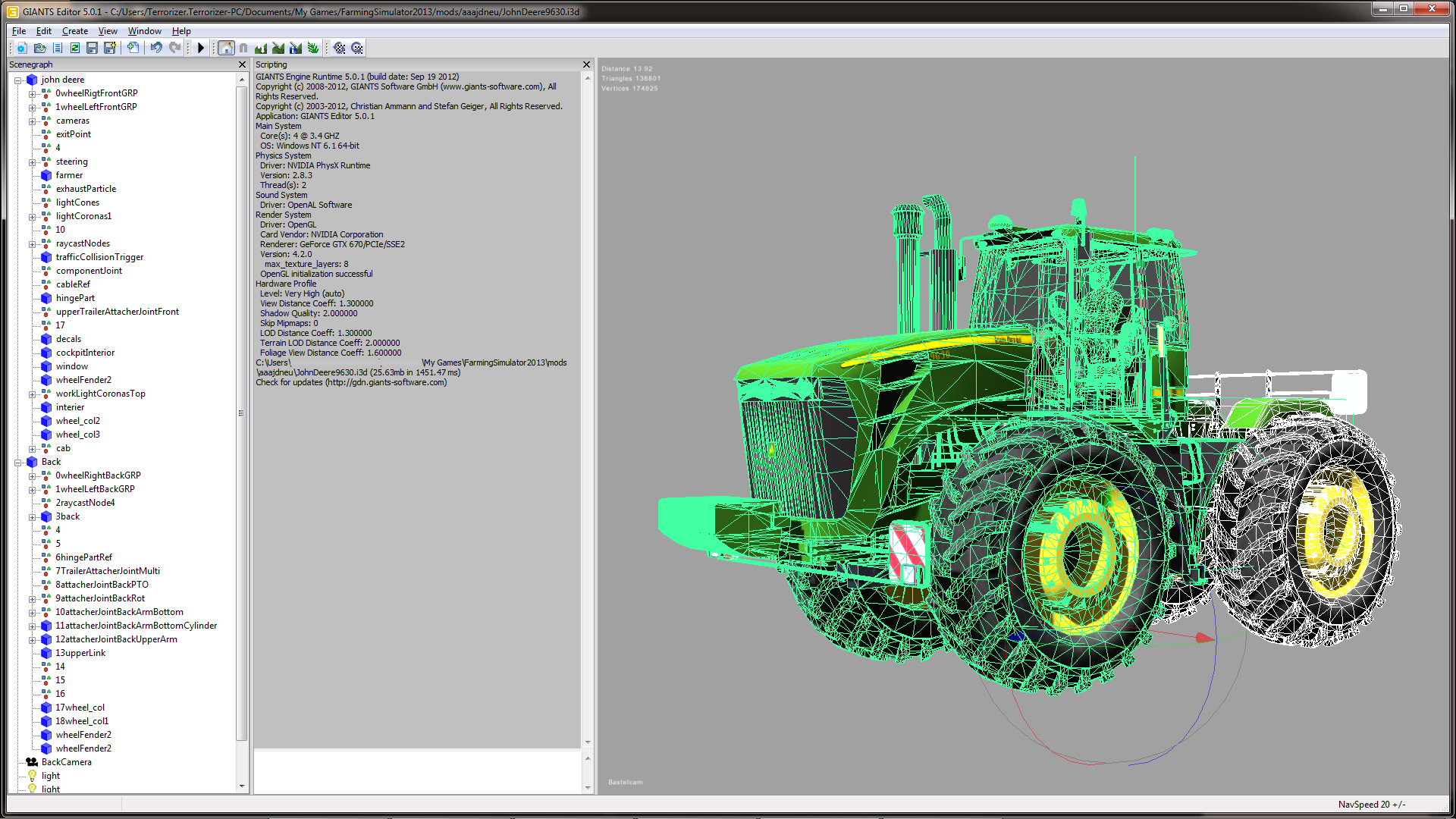Select the house-shaped navigation mode icon
The width and height of the screenshot is (1456, 819).
coord(226,48)
